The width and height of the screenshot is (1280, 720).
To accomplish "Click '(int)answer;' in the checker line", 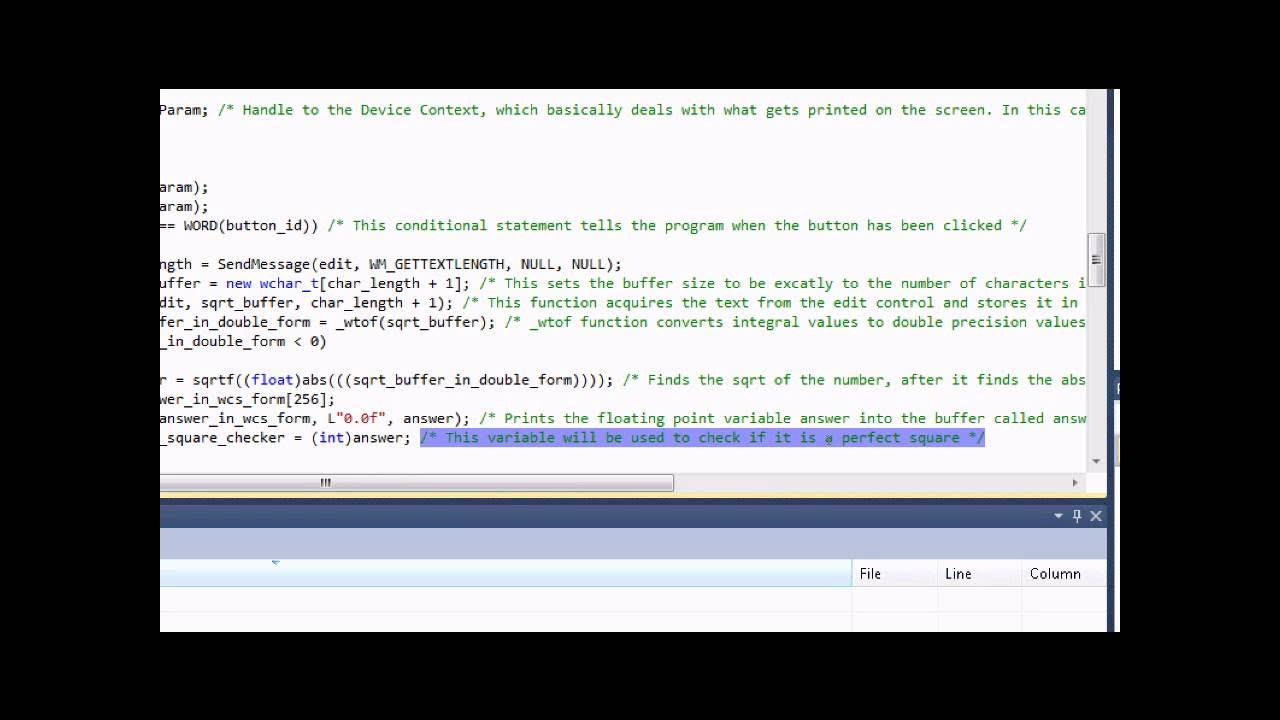I will [361, 438].
